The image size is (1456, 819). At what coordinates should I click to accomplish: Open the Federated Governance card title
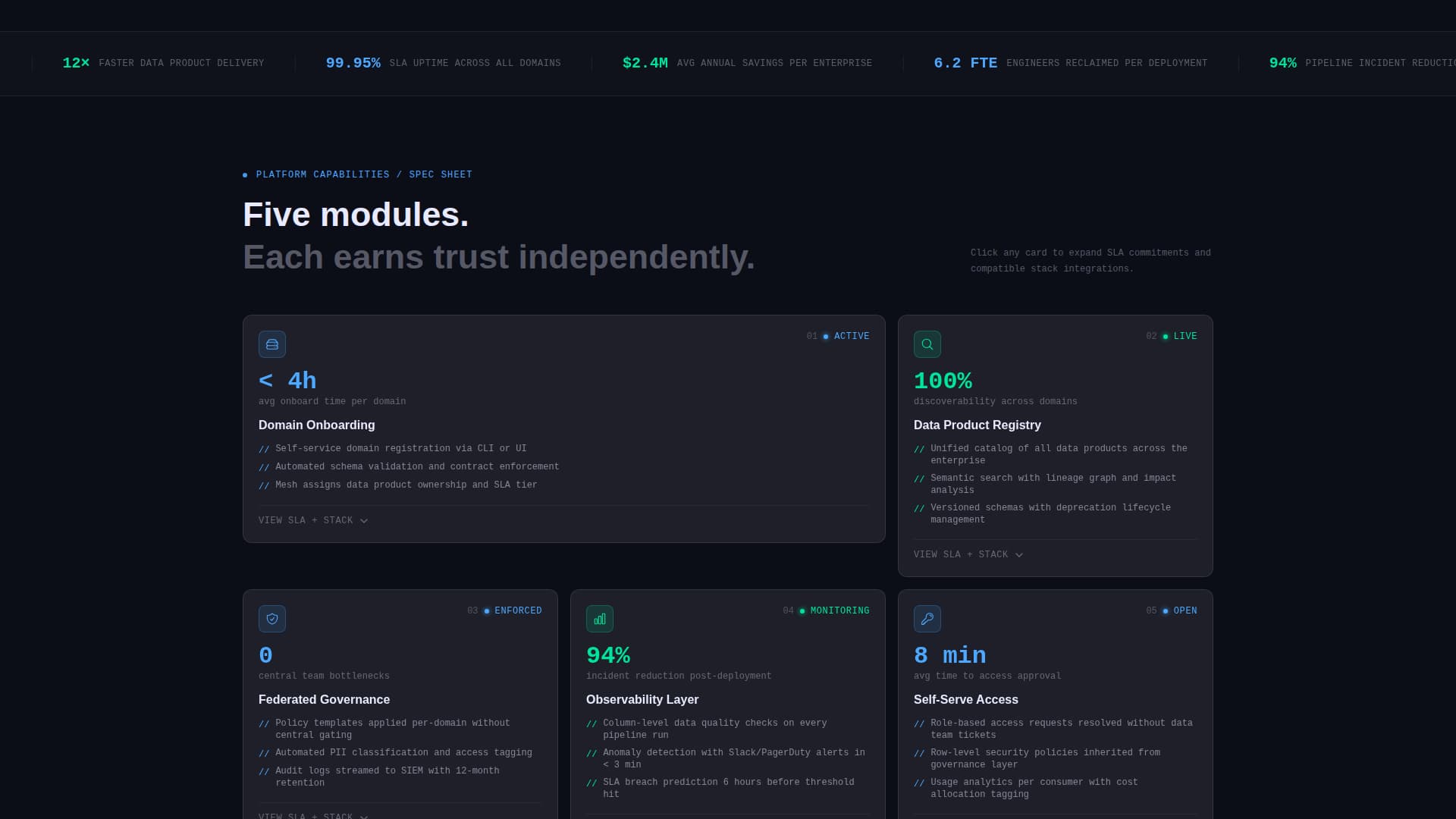click(324, 700)
